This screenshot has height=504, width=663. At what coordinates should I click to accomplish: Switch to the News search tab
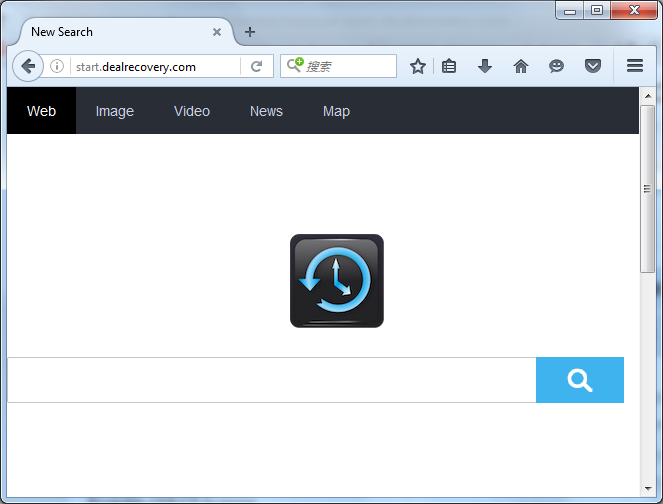click(x=266, y=111)
